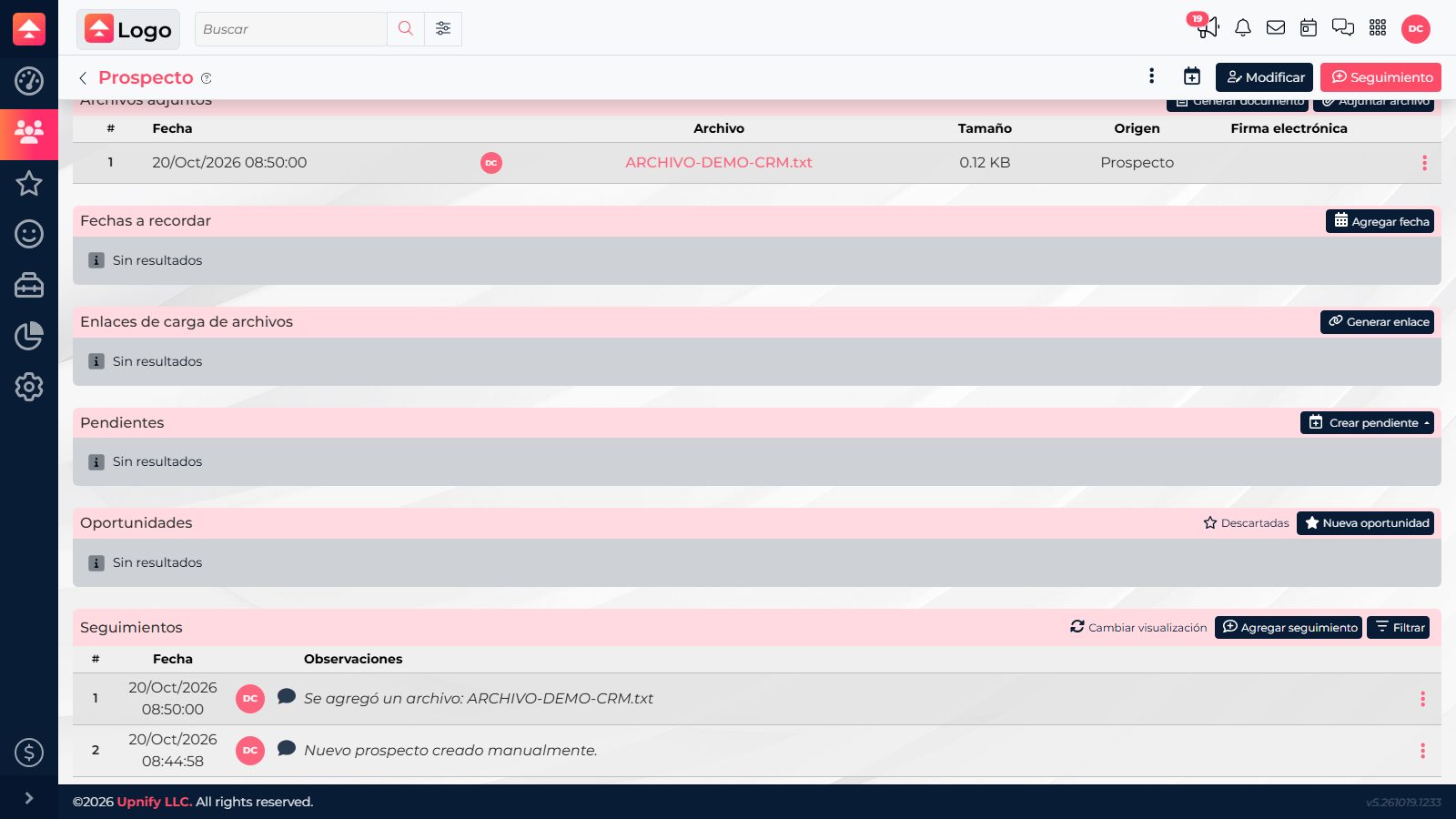Click Nueva oportunidad button
The width and height of the screenshot is (1456, 819).
pyautogui.click(x=1365, y=523)
